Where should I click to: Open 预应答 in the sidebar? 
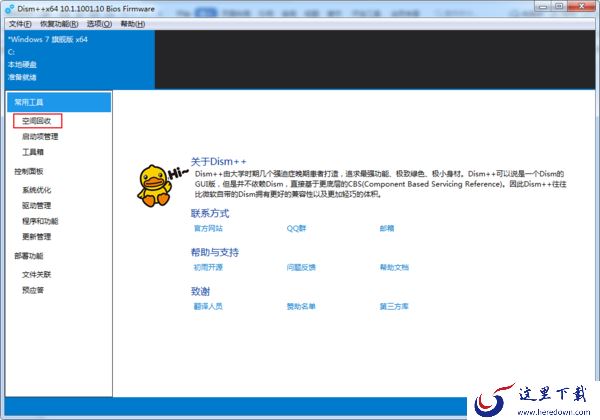(x=33, y=290)
